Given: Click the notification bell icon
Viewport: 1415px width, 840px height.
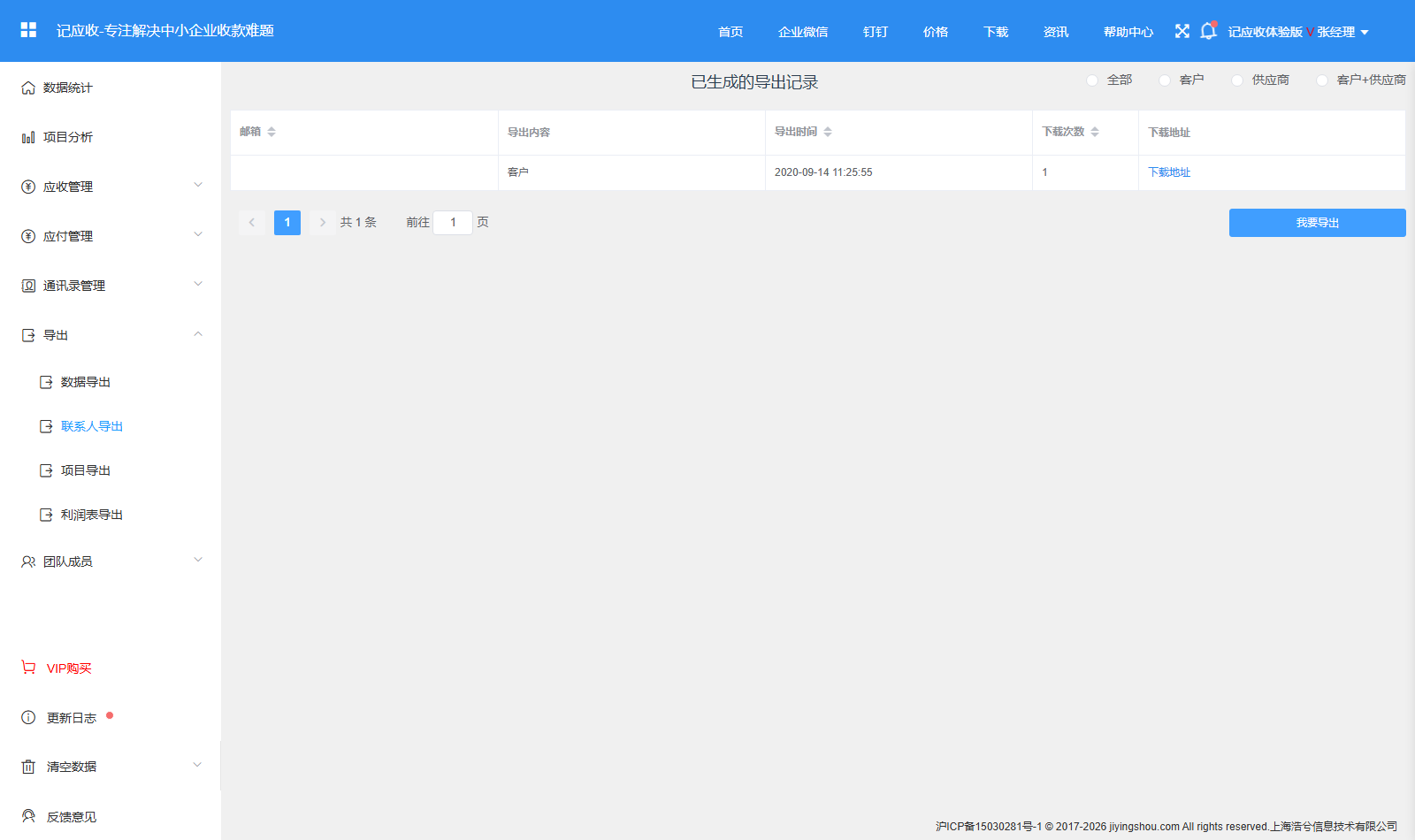Looking at the screenshot, I should (x=1208, y=31).
